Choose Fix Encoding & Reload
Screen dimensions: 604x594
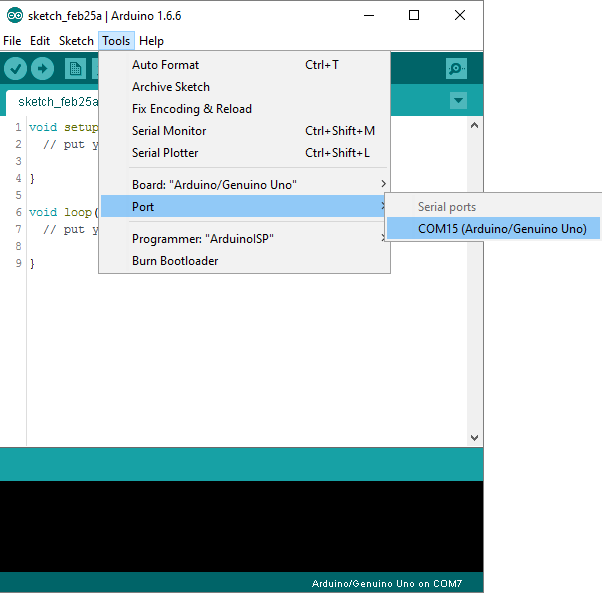click(x=244, y=109)
